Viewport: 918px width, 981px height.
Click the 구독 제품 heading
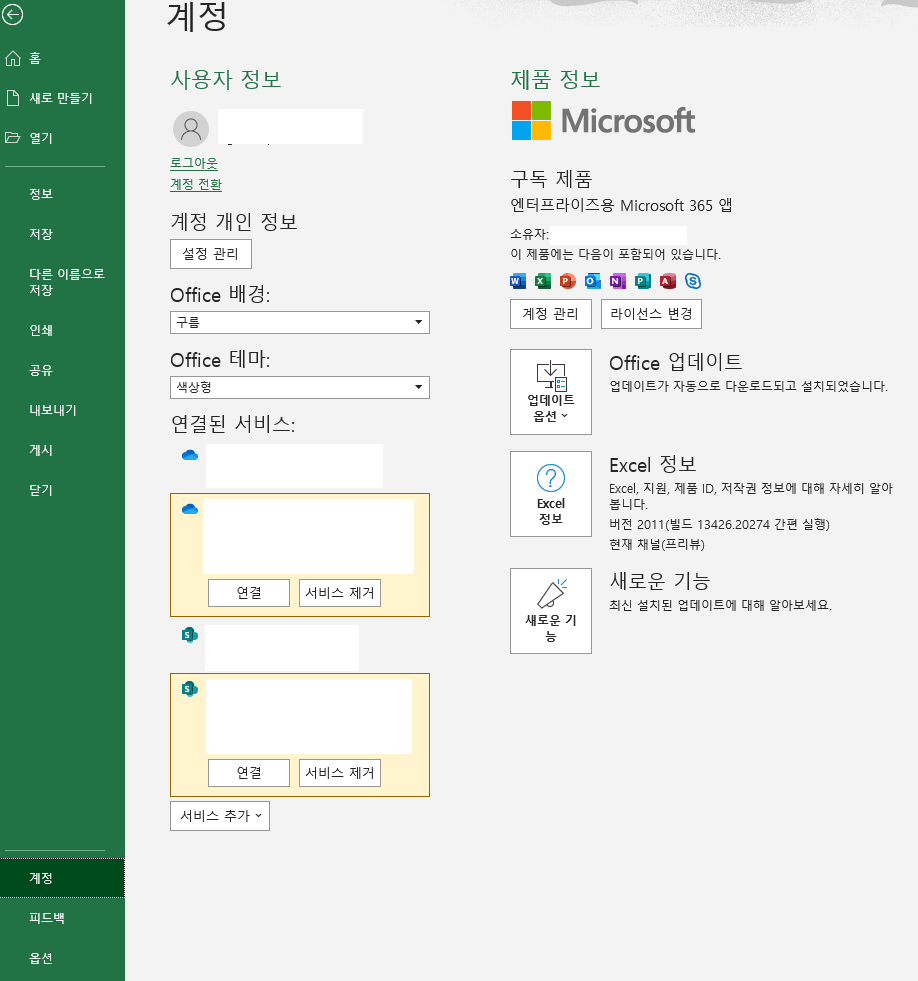coord(551,180)
